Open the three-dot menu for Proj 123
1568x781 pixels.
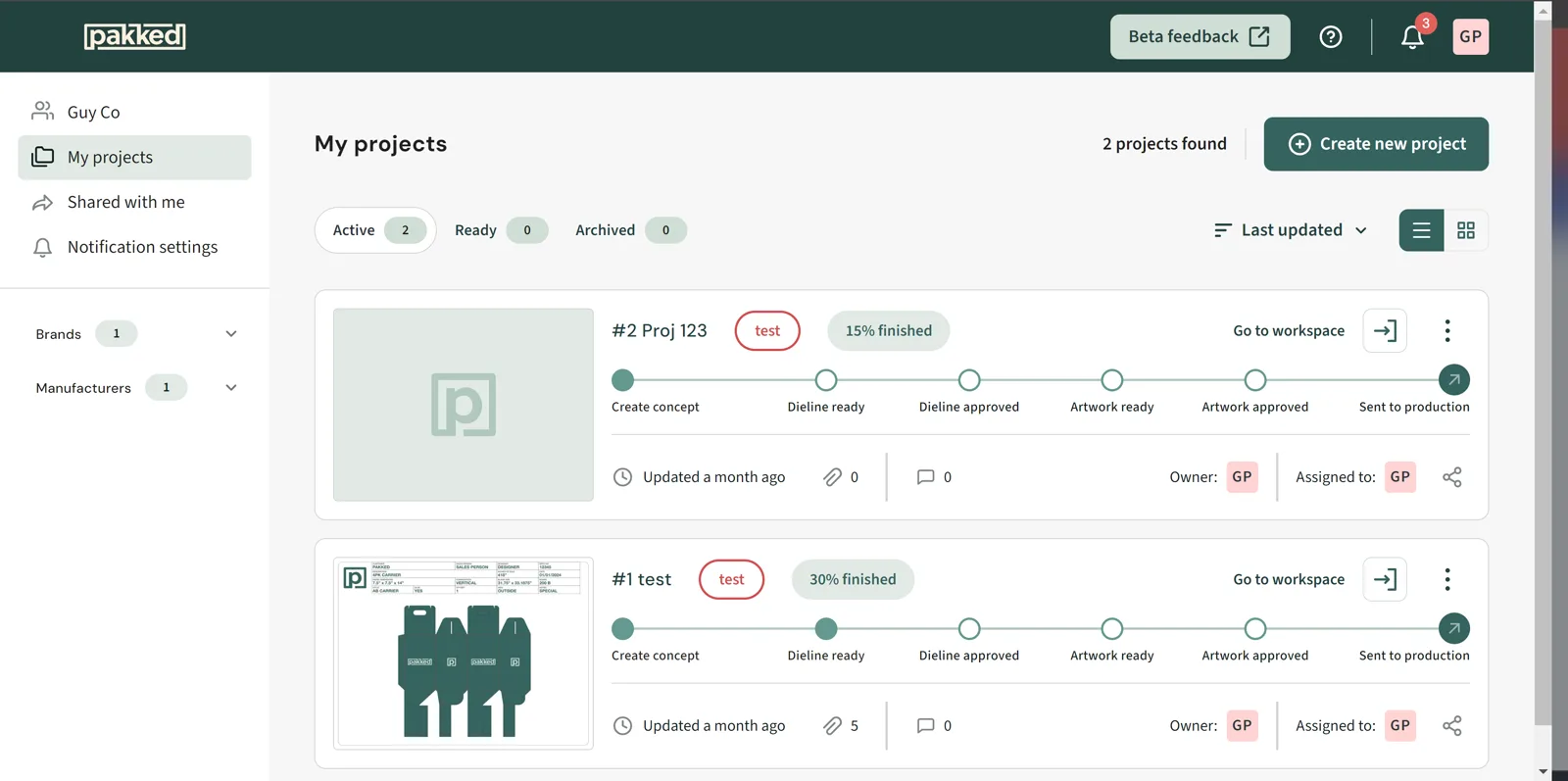click(x=1447, y=331)
